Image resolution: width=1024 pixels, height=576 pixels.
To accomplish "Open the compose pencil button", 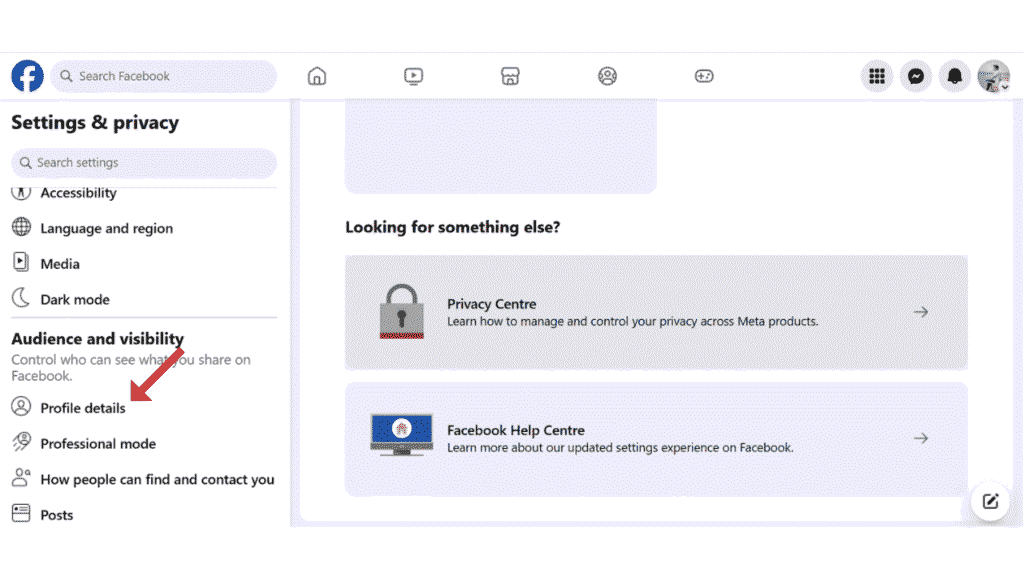I will (990, 502).
